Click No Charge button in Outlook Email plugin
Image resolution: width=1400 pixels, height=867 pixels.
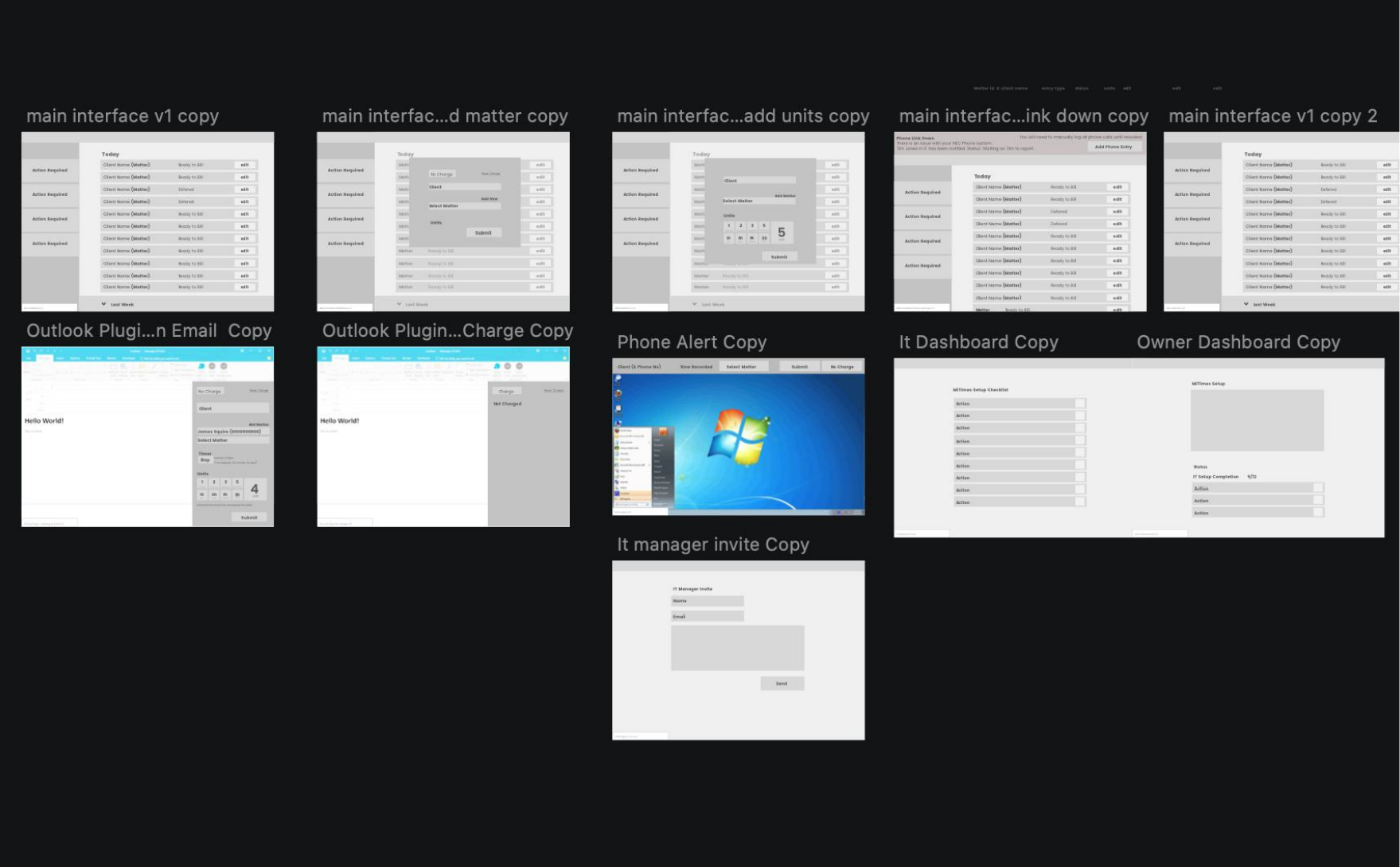tap(210, 392)
